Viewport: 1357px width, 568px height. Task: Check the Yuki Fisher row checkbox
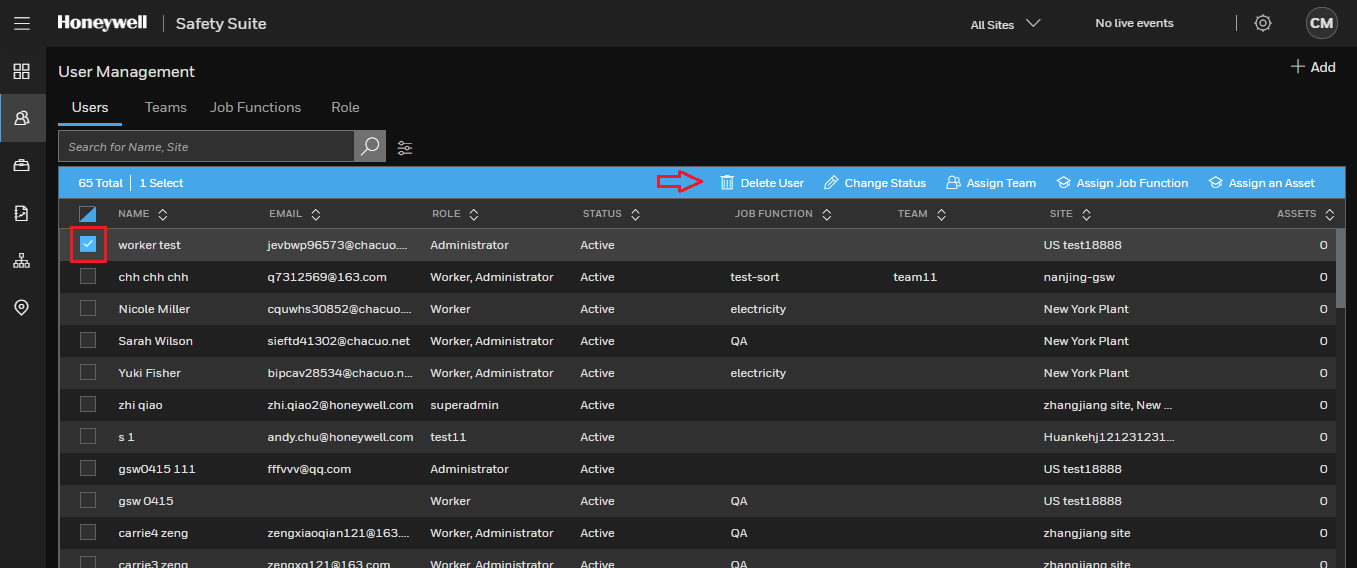click(x=88, y=372)
